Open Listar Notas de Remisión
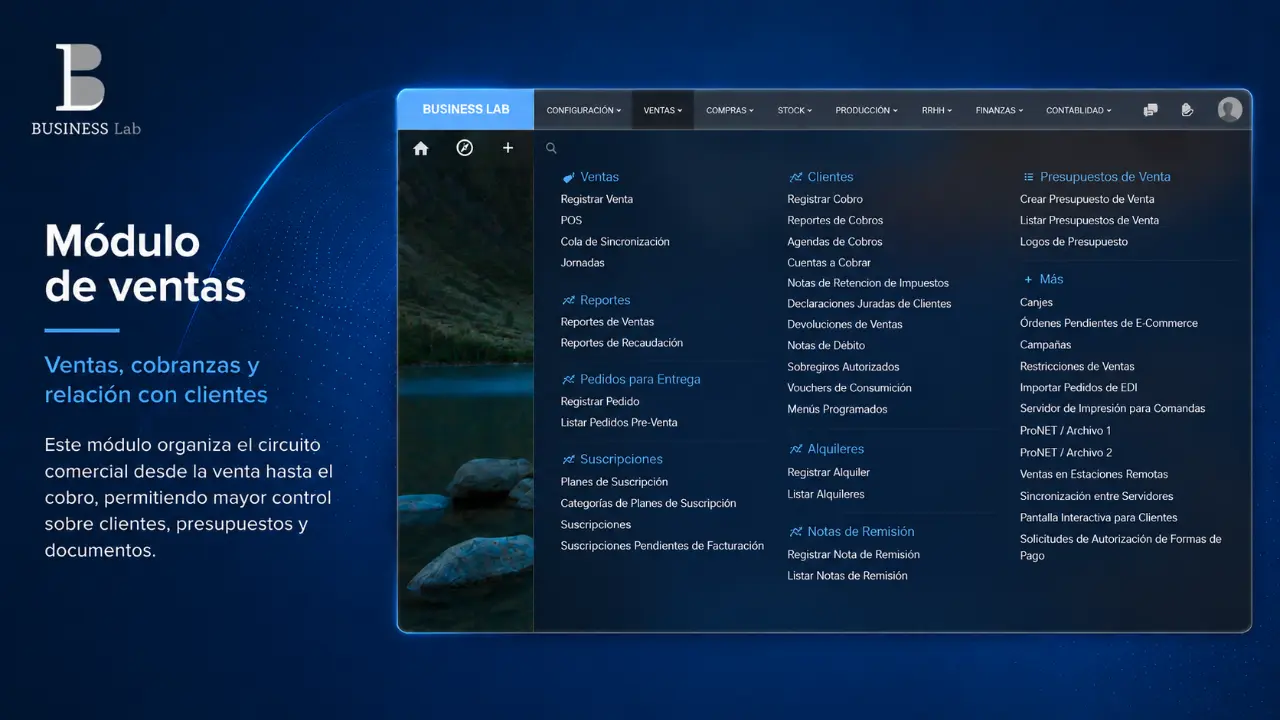Viewport: 1280px width, 720px height. point(847,576)
